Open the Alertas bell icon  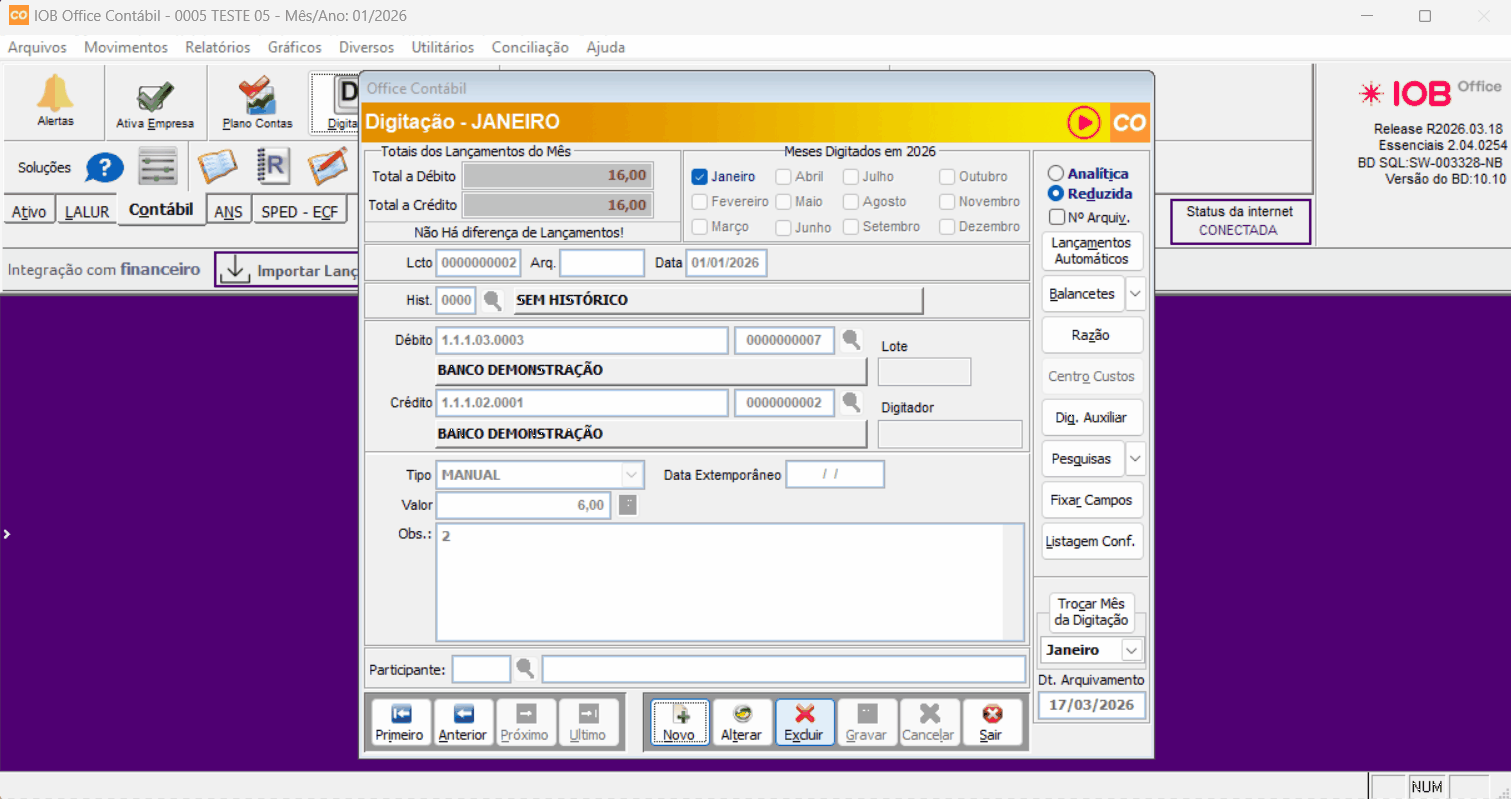coord(55,95)
